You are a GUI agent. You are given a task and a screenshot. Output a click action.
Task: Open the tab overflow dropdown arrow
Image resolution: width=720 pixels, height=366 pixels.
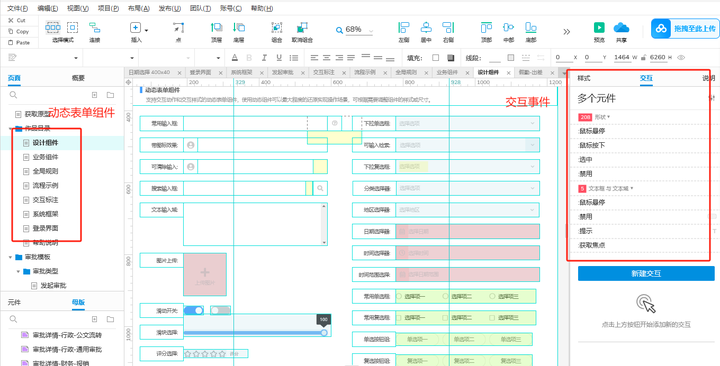click(563, 73)
